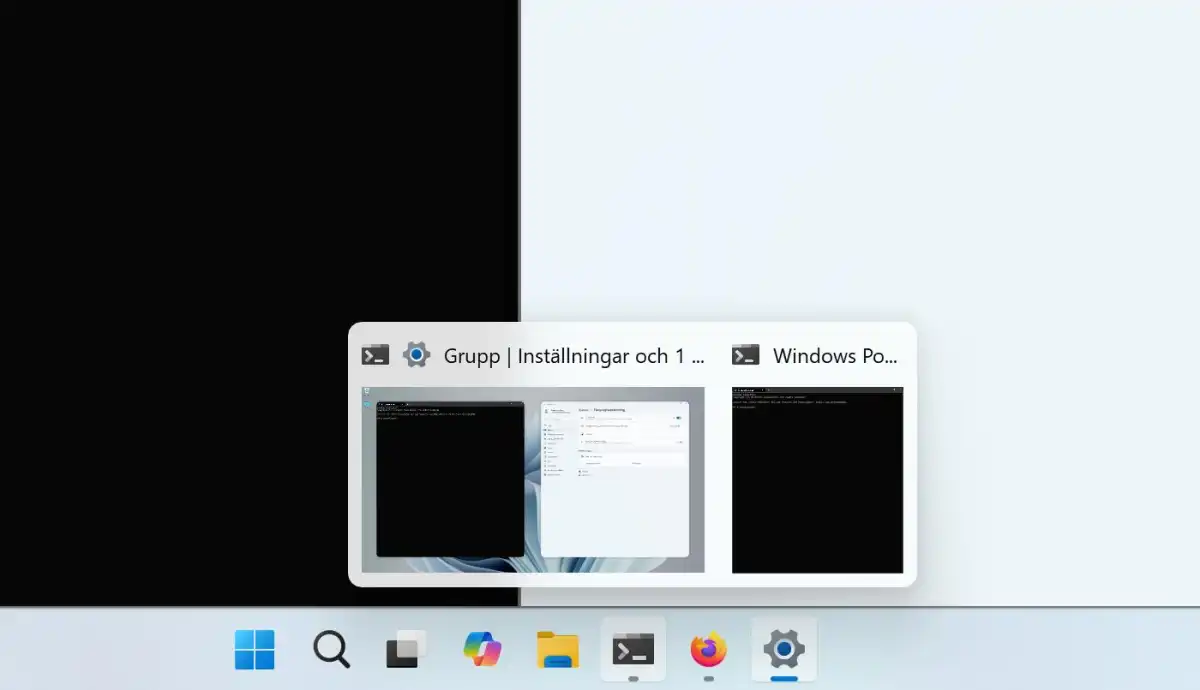Select the Windows PowerShell window thumbnail
This screenshot has width=1200, height=690.
pos(817,478)
